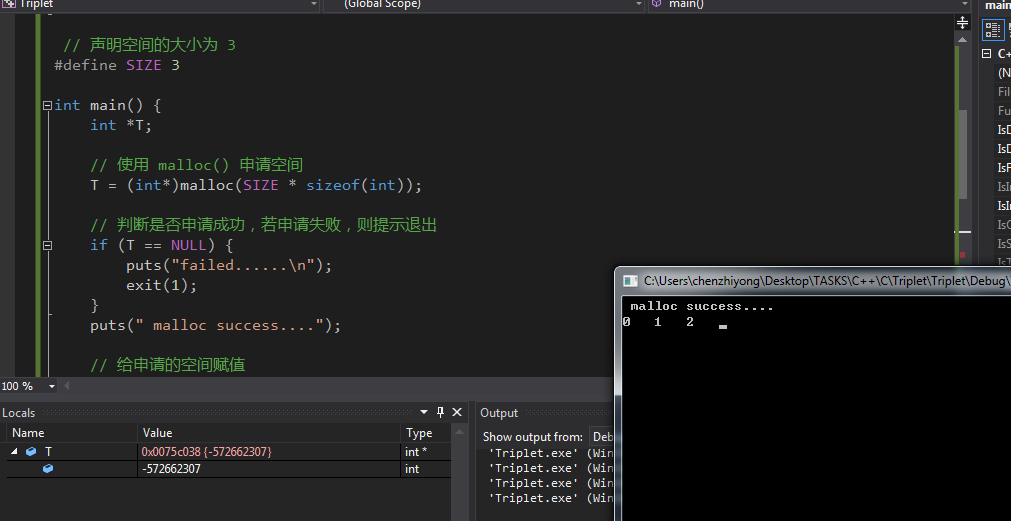1011x521 pixels.
Task: Close the Locals panel
Action: pyautogui.click(x=457, y=412)
